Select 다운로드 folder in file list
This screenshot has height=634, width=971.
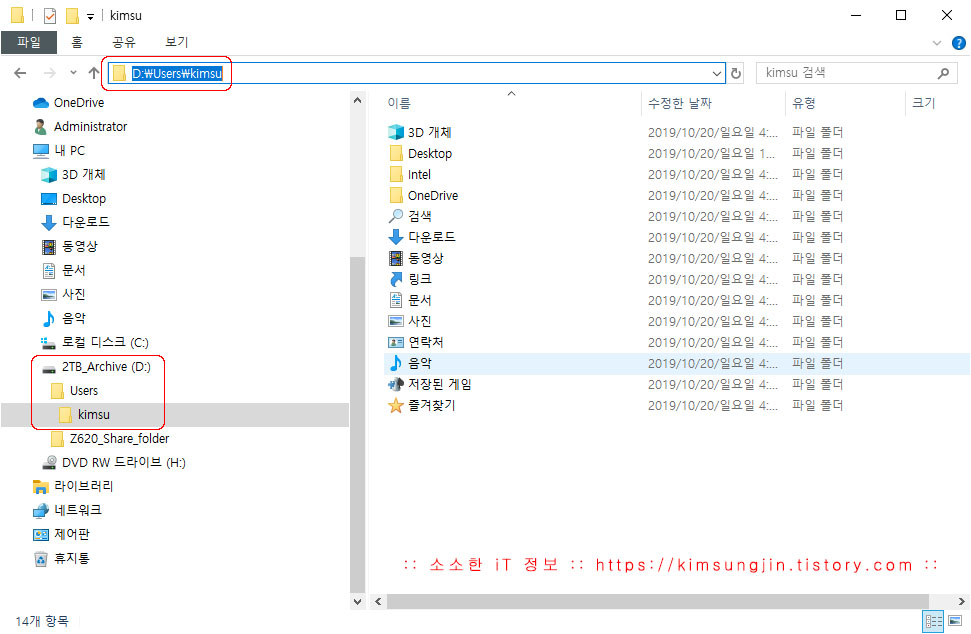tap(422, 238)
